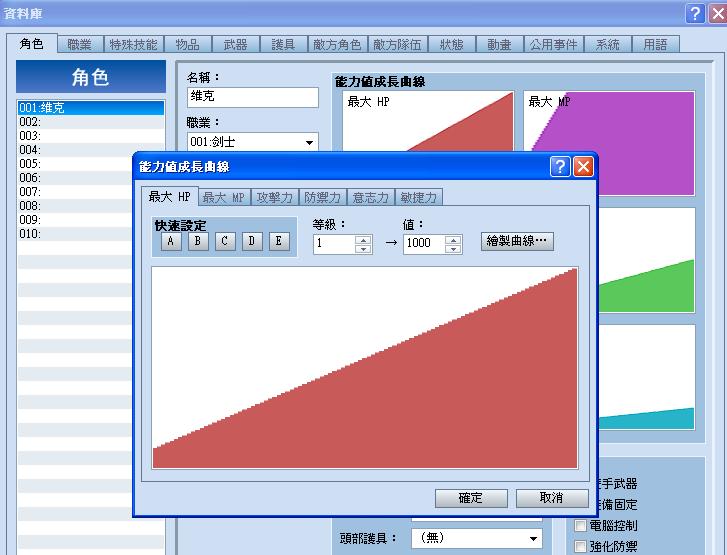The height and width of the screenshot is (555, 727).
Task: Click the 名稱 name field containing 维克
Action: pos(253,97)
